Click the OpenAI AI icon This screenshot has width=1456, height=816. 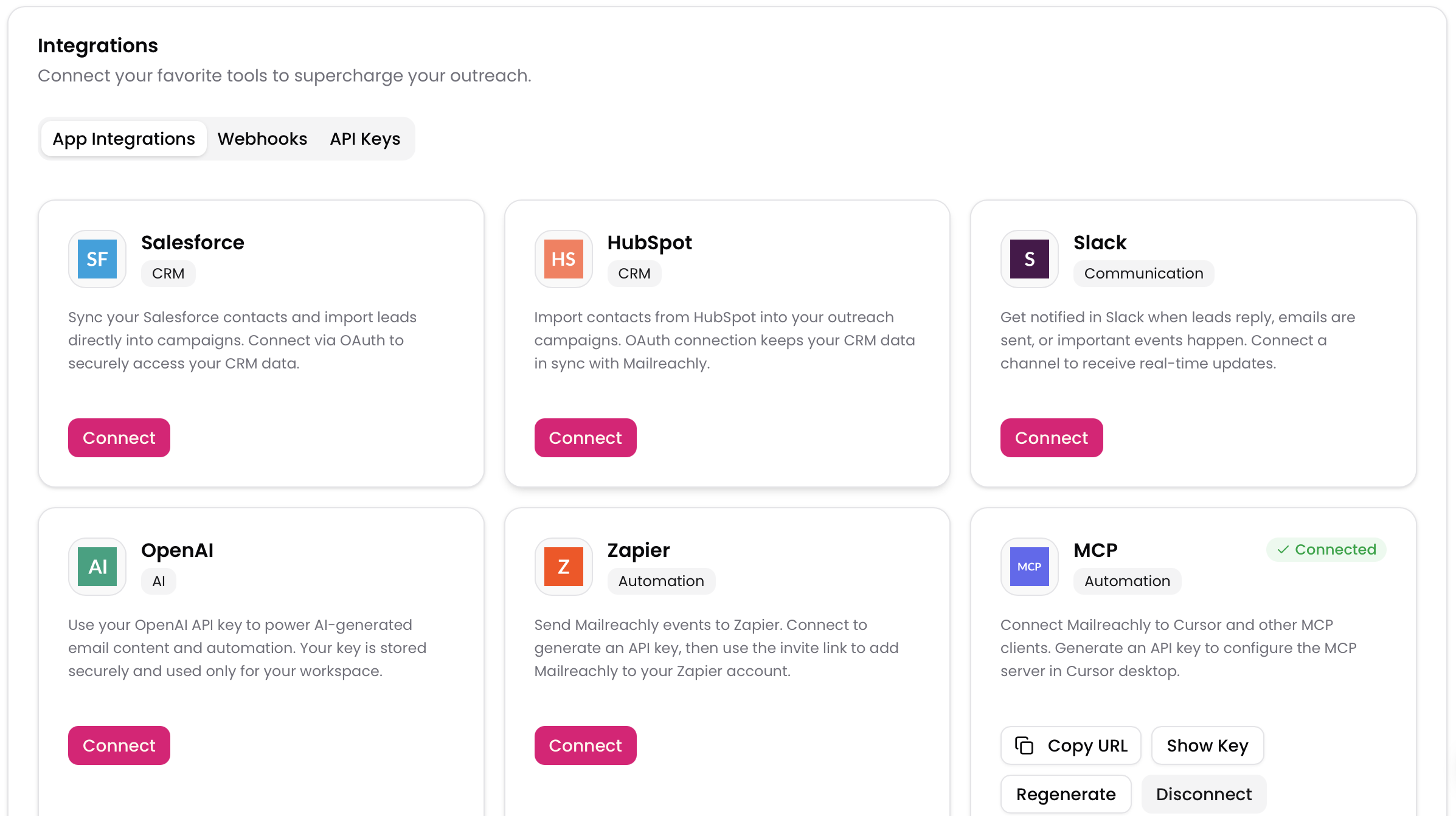tap(97, 566)
